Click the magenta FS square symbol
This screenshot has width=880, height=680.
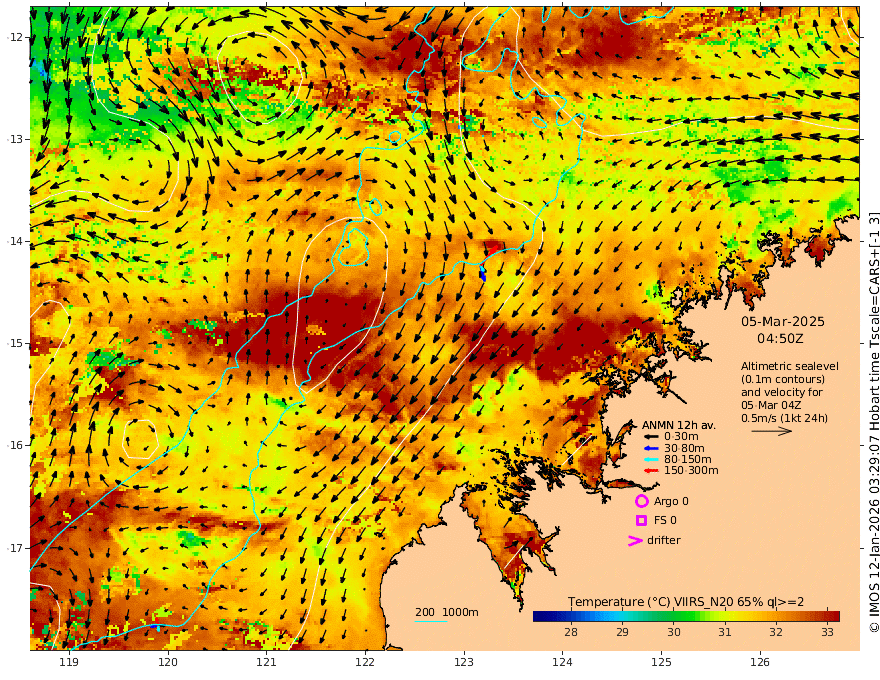[x=641, y=521]
